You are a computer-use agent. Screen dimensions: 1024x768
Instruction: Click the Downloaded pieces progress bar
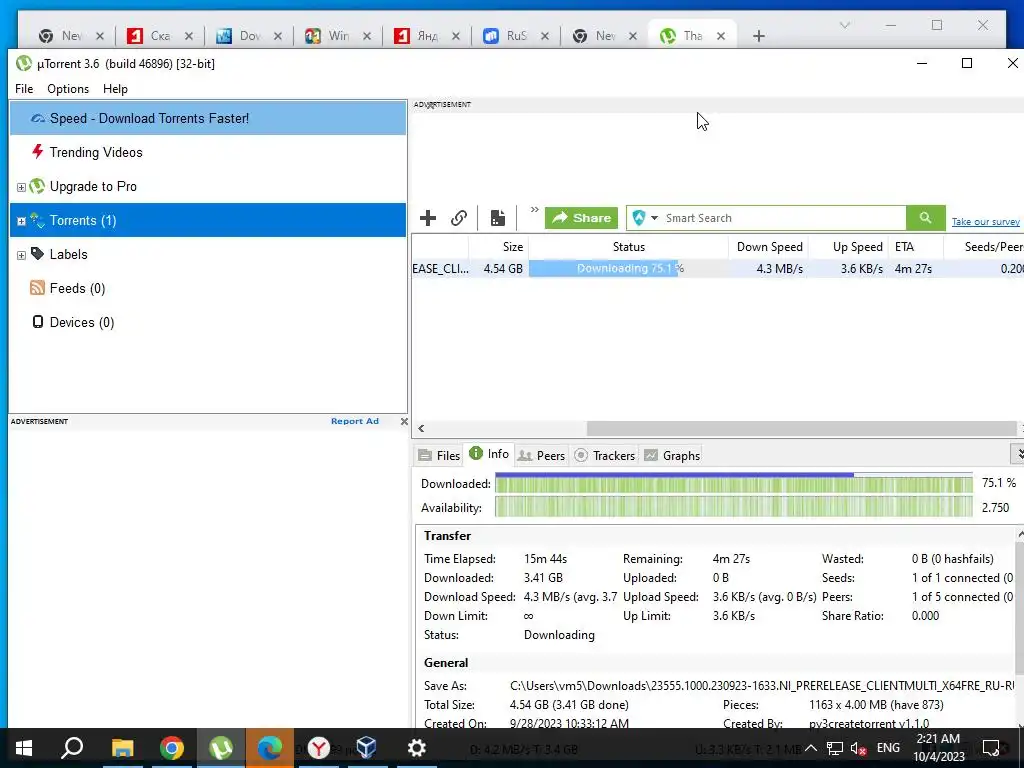(x=734, y=483)
